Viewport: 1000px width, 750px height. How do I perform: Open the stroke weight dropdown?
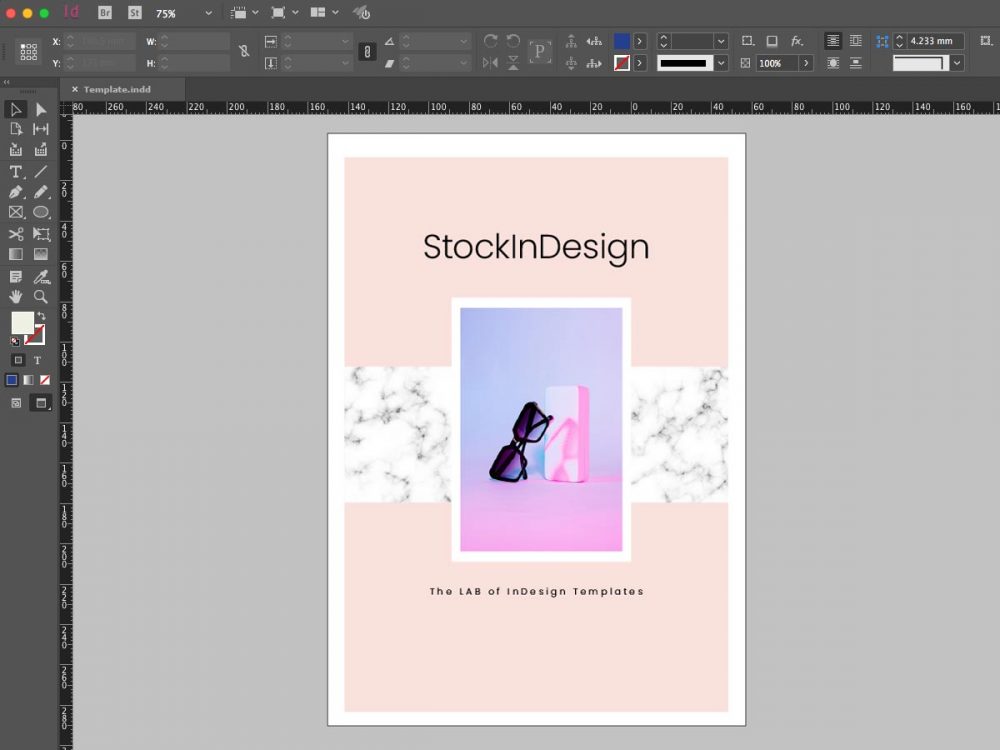click(721, 41)
